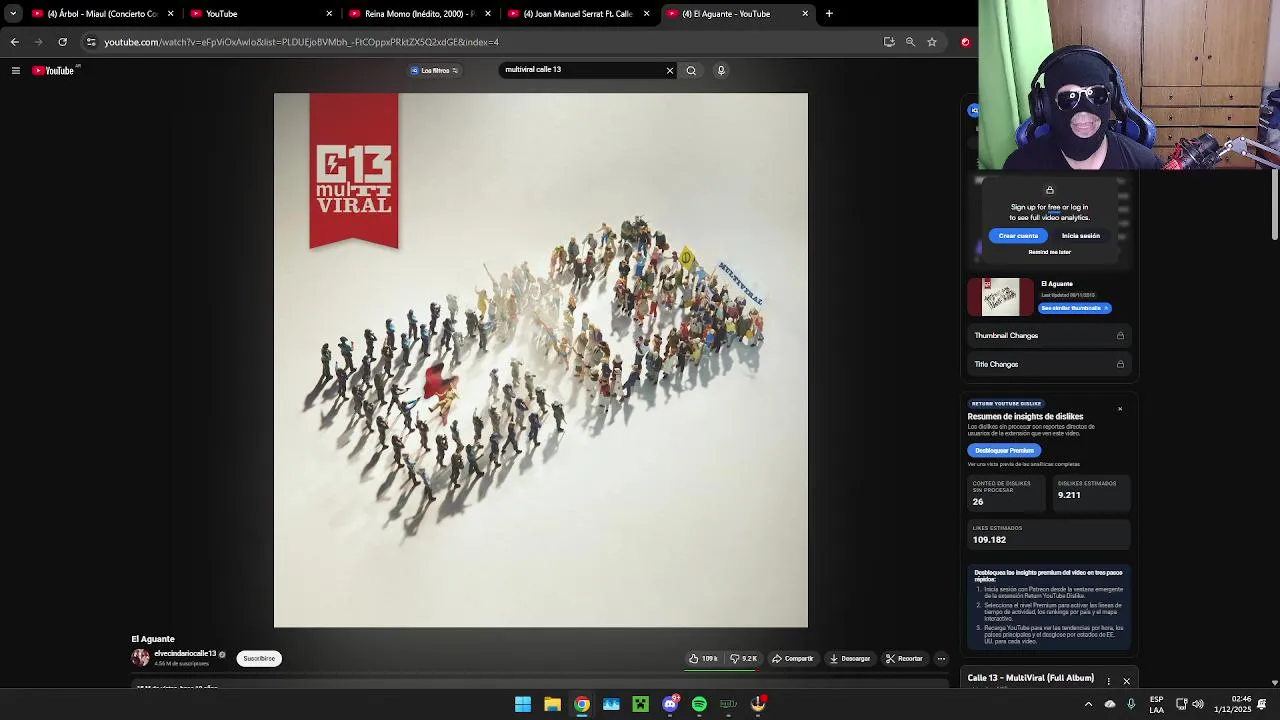The width and height of the screenshot is (1280, 720).
Task: Open the Los filtros search filter chip
Action: coord(435,70)
